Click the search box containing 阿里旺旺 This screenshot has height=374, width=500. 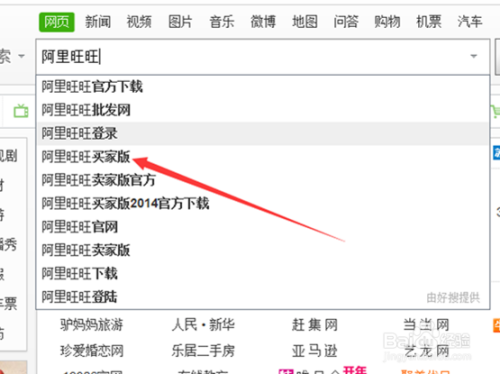tap(263, 57)
